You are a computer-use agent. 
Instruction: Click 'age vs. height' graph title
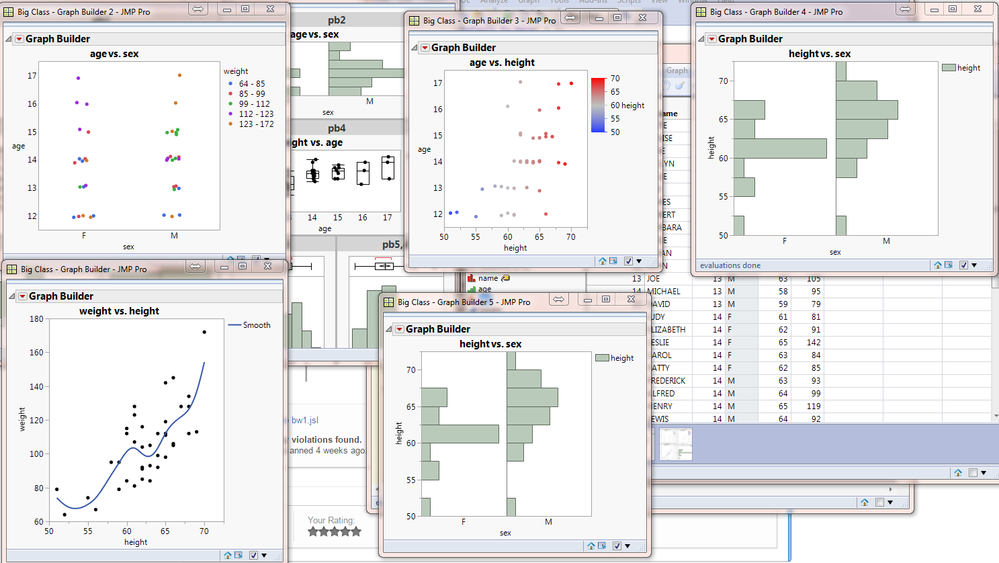point(502,62)
